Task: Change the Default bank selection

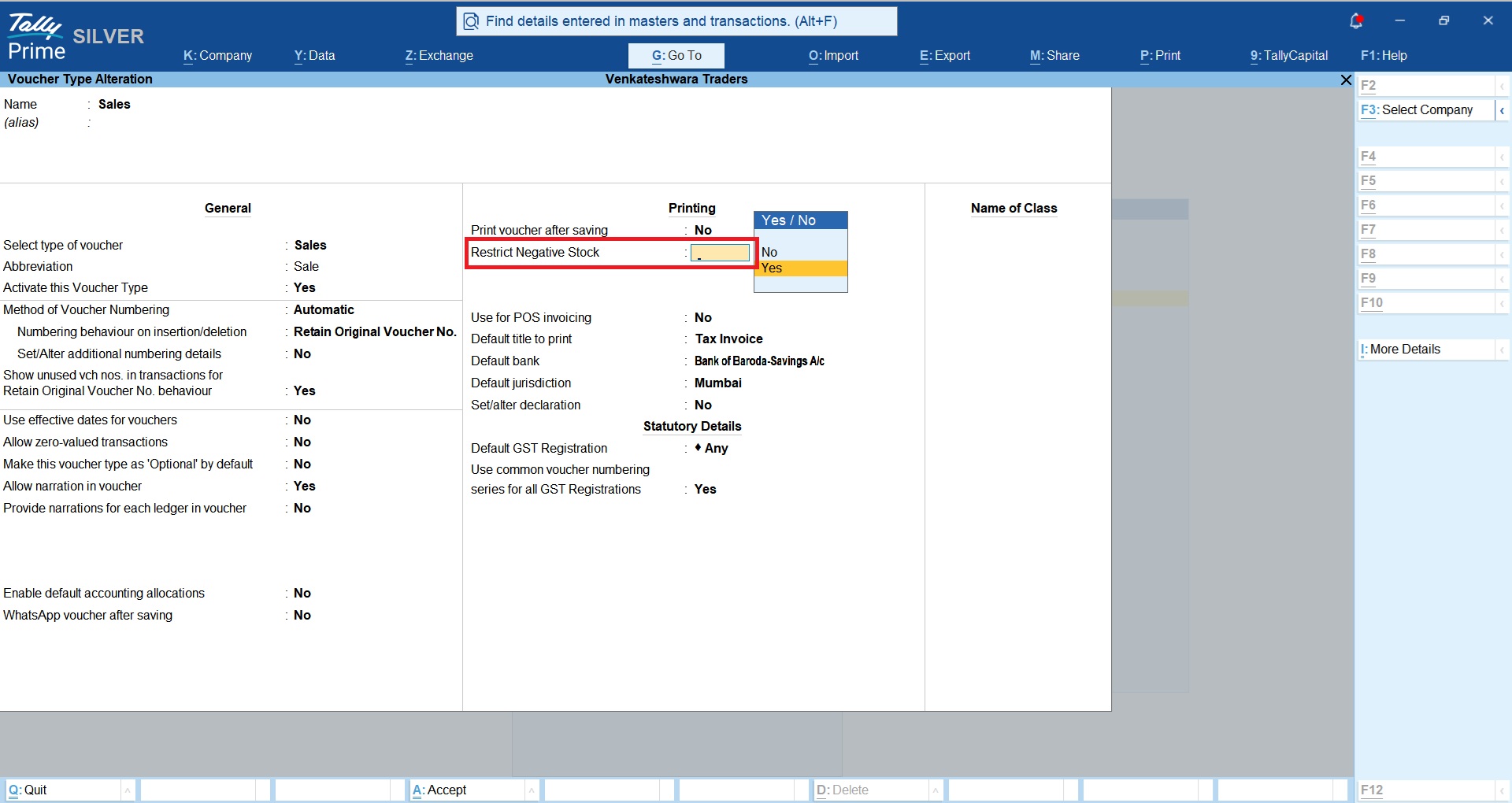Action: (759, 361)
